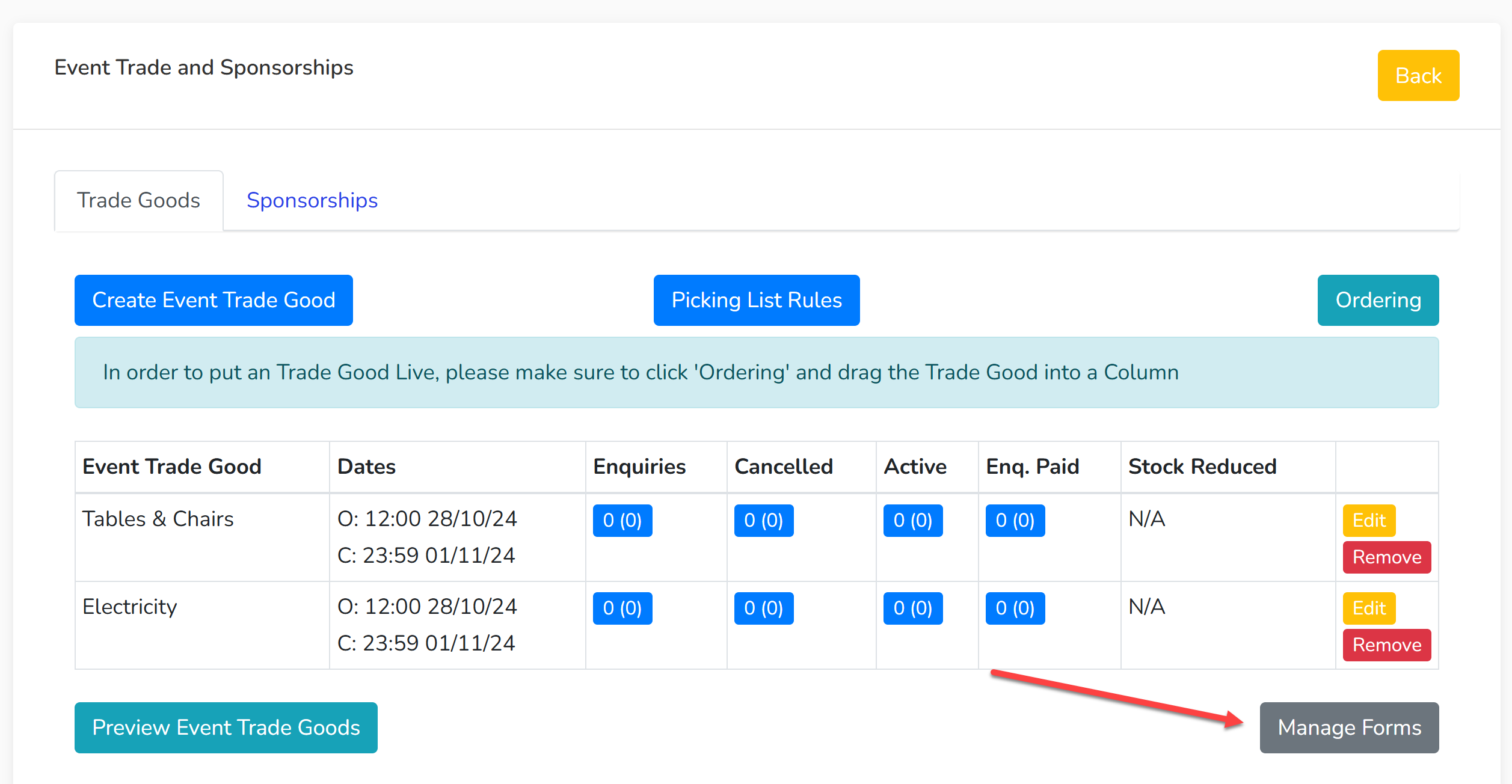Click the yellow Back button
Viewport: 1512px width, 784px height.
point(1418,76)
